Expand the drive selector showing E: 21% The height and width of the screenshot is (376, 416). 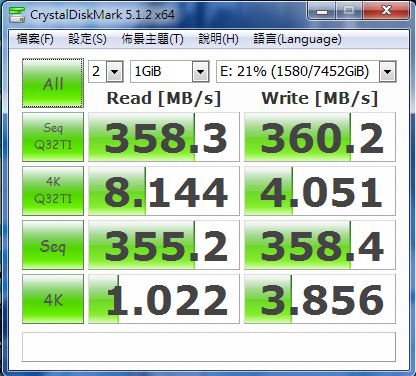click(387, 72)
